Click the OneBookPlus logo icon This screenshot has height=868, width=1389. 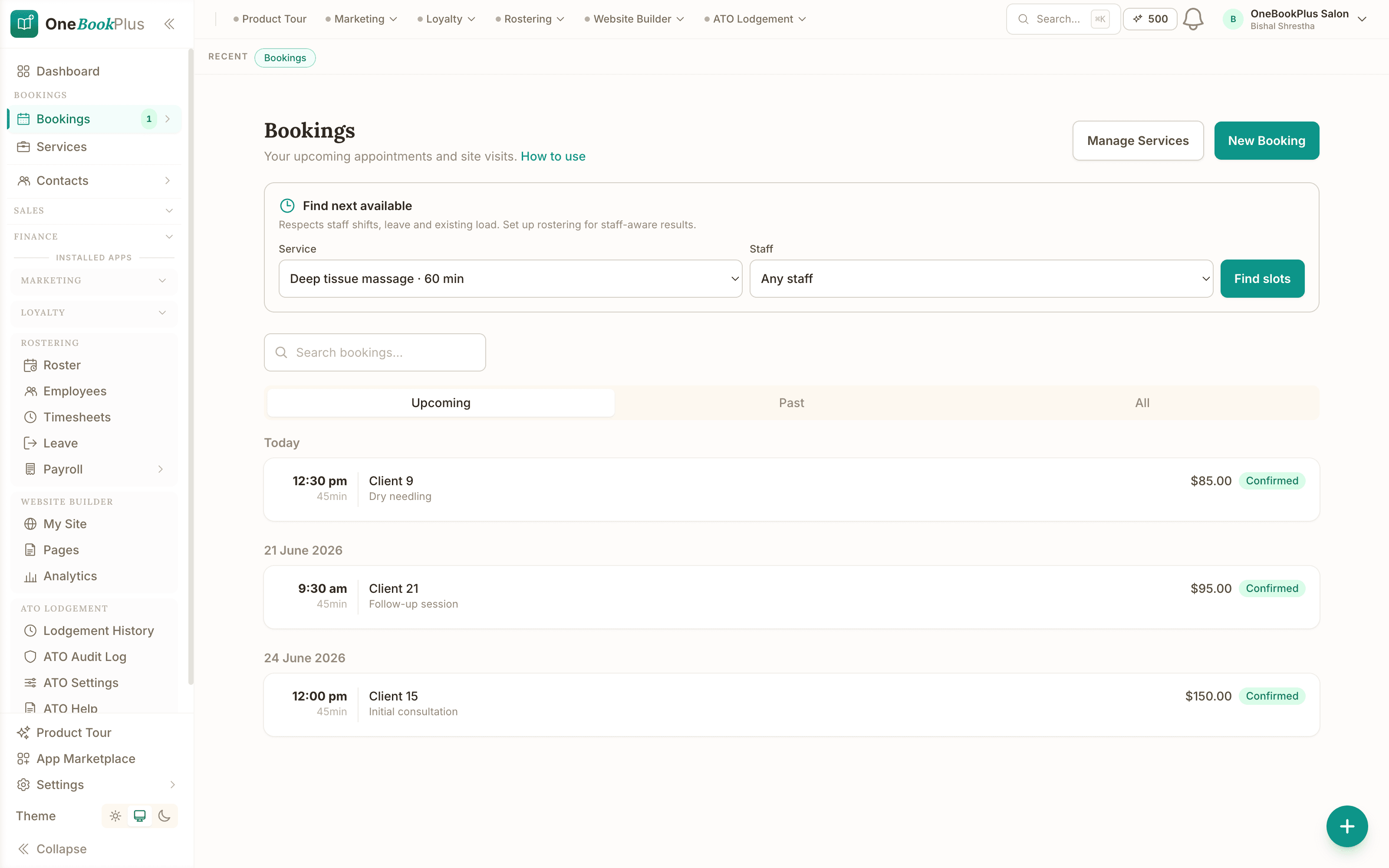click(24, 23)
